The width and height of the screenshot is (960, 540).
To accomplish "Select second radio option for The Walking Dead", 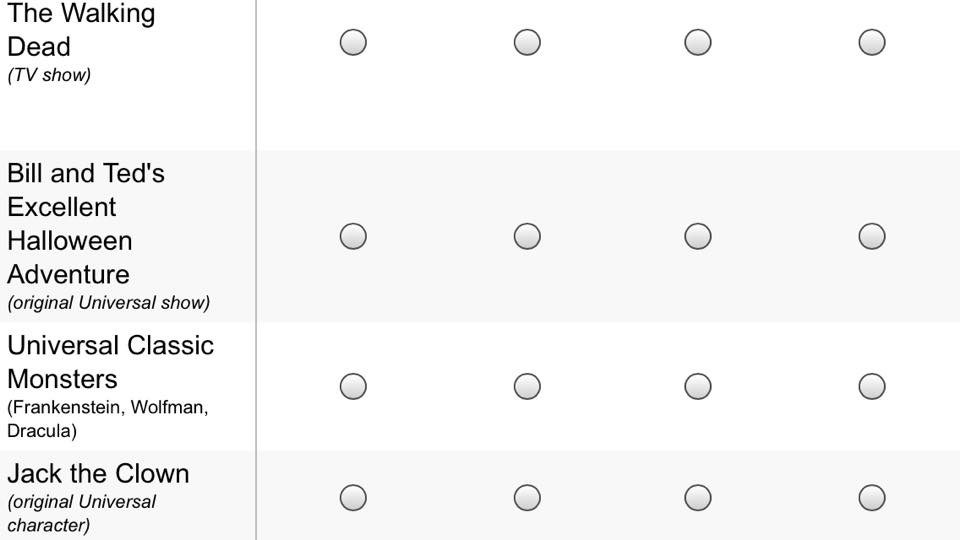I will tap(527, 42).
